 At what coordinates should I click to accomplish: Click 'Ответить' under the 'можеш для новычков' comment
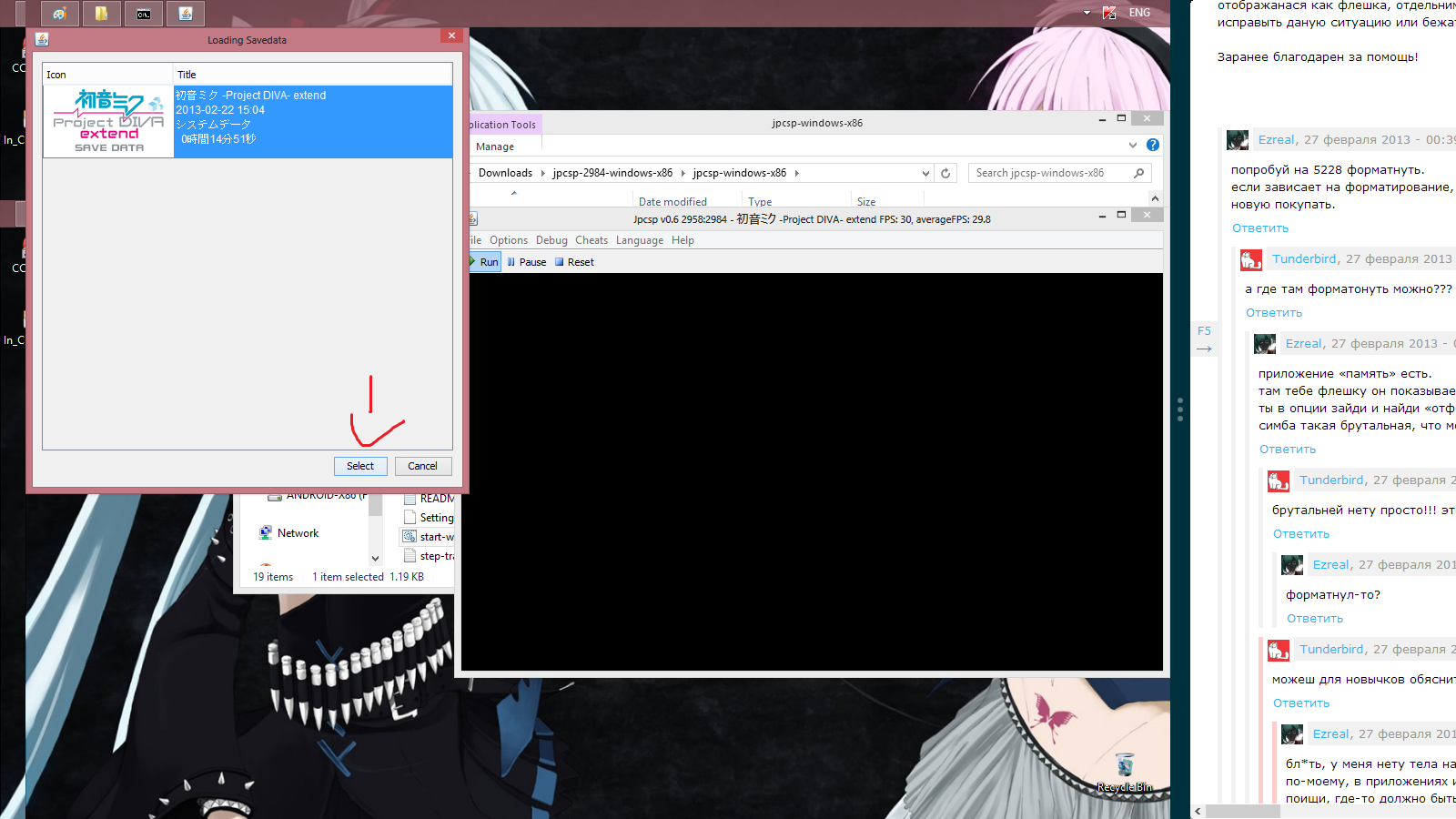pos(1301,703)
